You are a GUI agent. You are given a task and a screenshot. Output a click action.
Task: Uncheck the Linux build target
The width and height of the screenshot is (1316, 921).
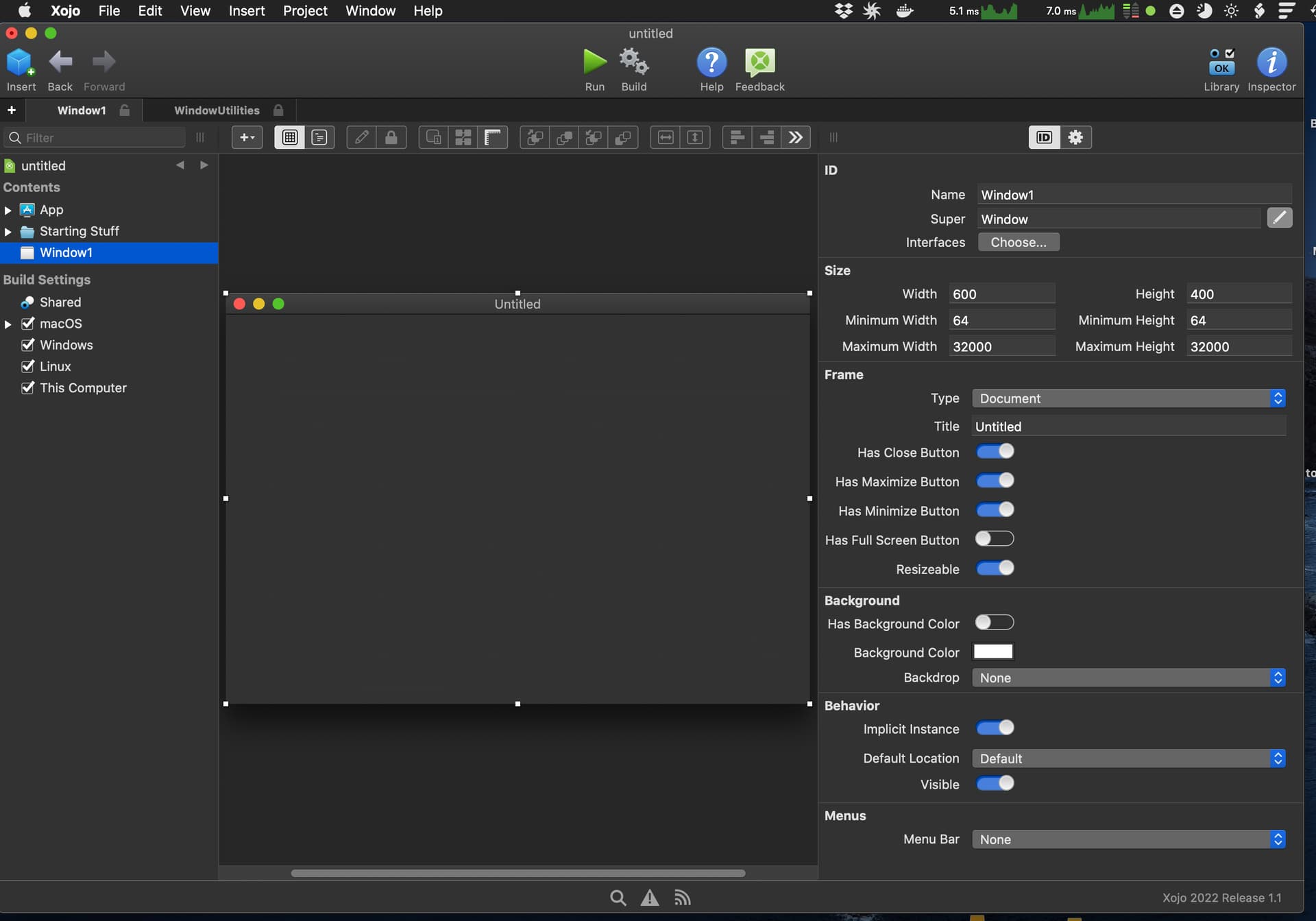click(x=28, y=366)
